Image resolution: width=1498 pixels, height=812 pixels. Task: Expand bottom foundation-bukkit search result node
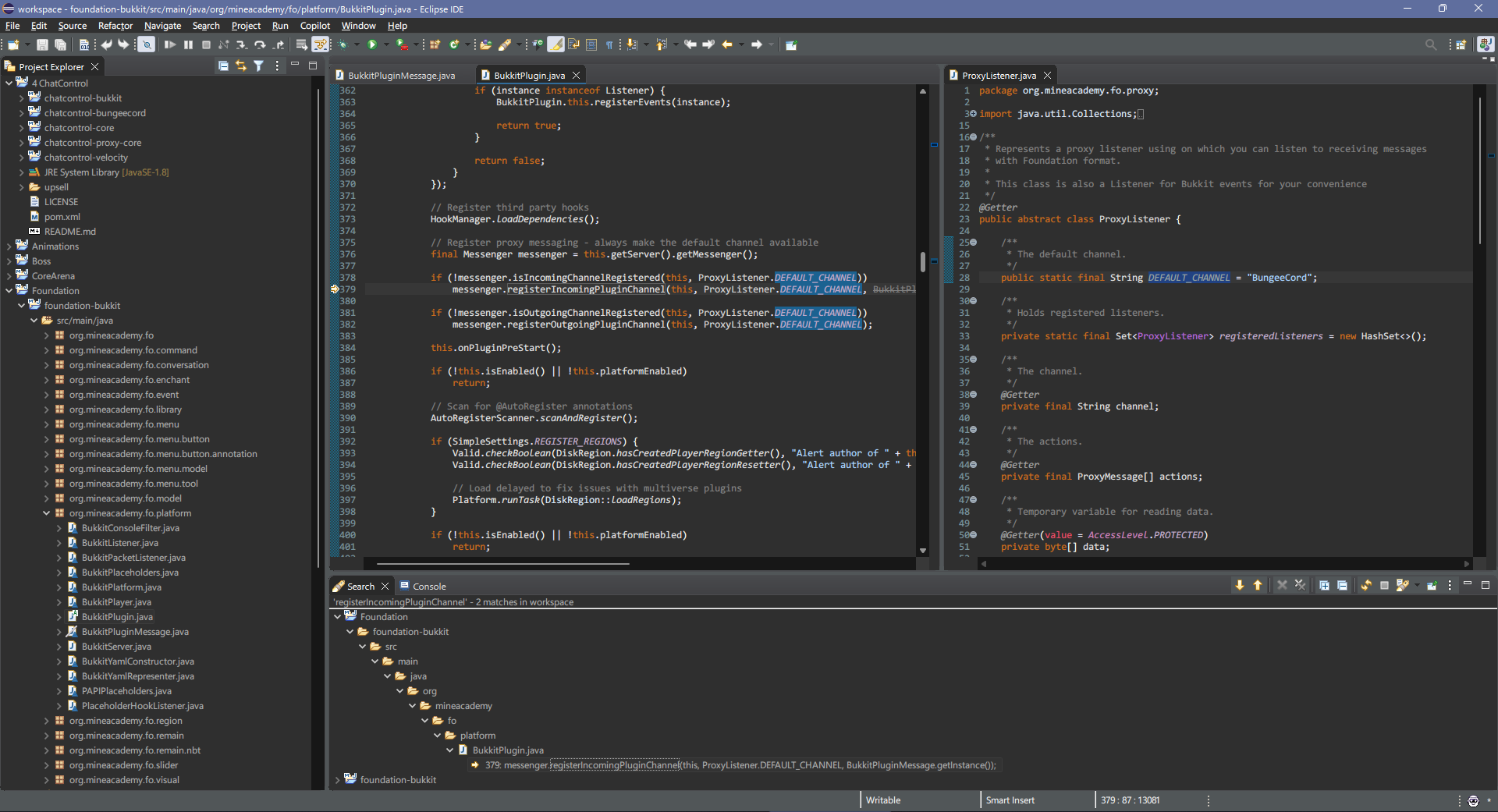[337, 780]
